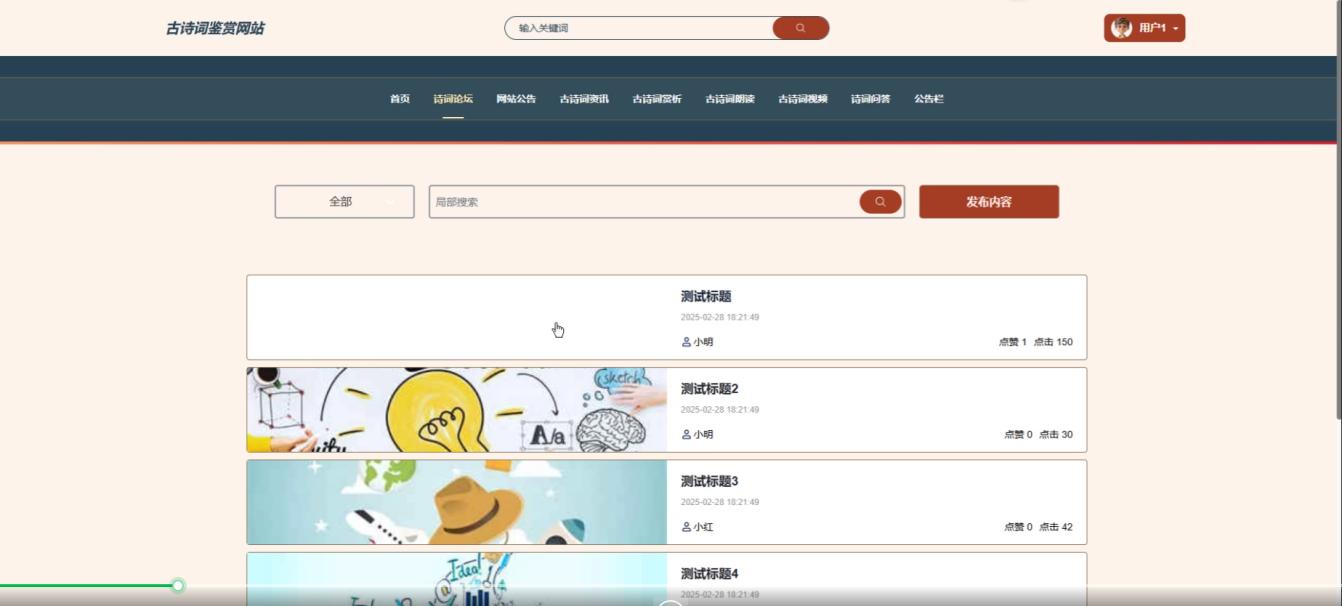
Task: Click user icon beside 小明 in 测试标题 card
Action: (x=686, y=342)
